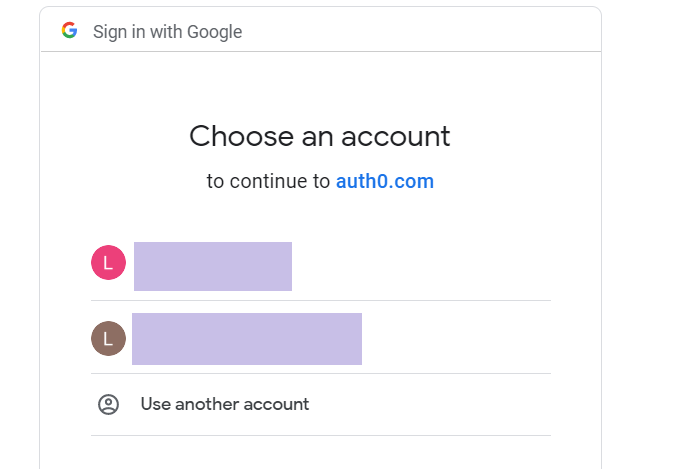Viewport: 682px width, 469px height.
Task: Click the divider line below the first account
Action: click(320, 300)
